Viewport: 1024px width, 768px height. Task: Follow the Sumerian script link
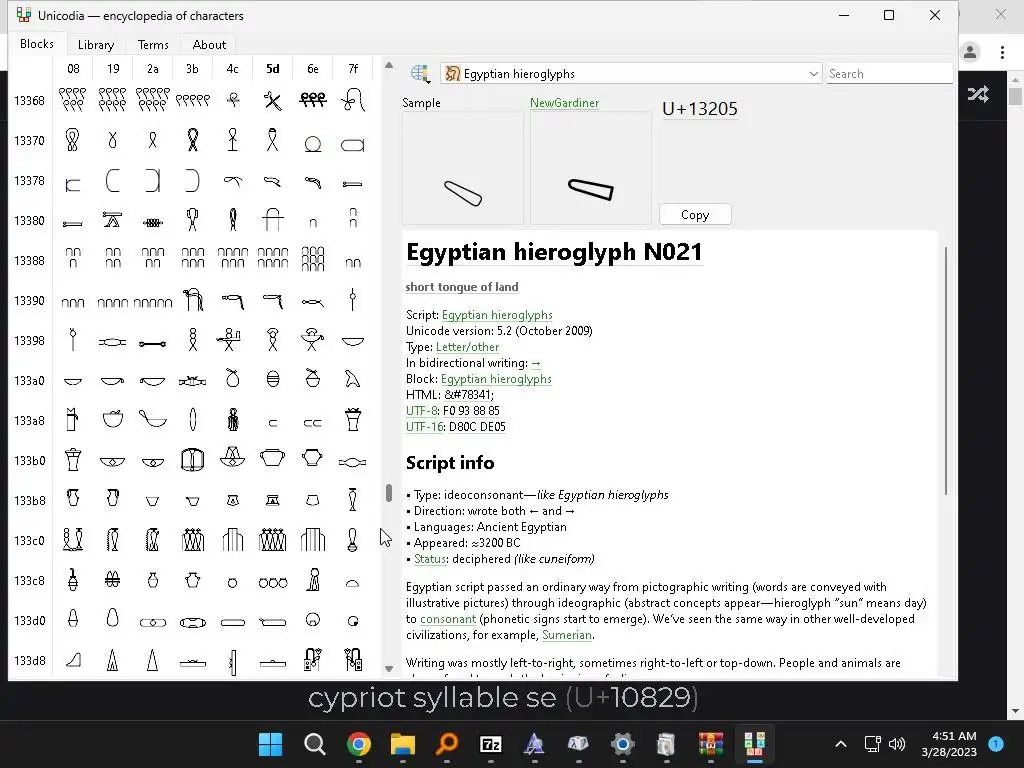tap(567, 635)
